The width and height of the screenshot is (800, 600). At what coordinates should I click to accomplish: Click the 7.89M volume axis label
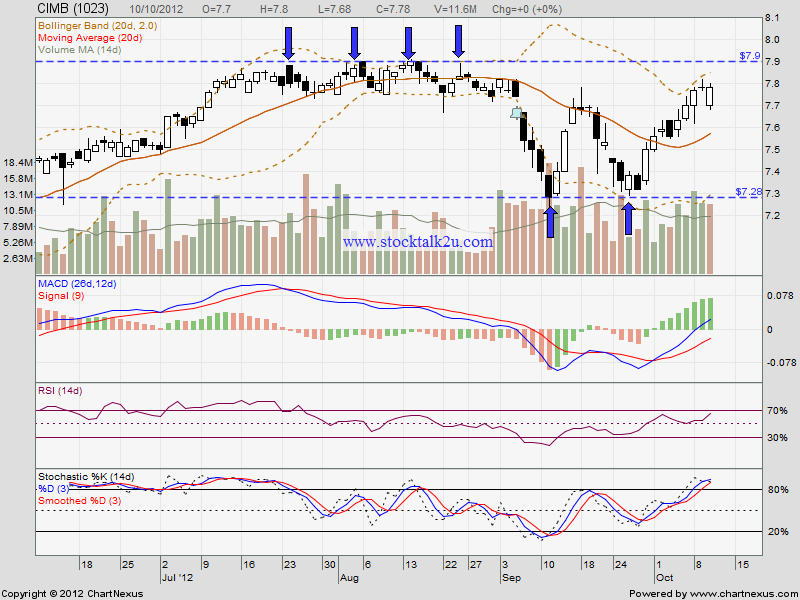tap(18, 227)
